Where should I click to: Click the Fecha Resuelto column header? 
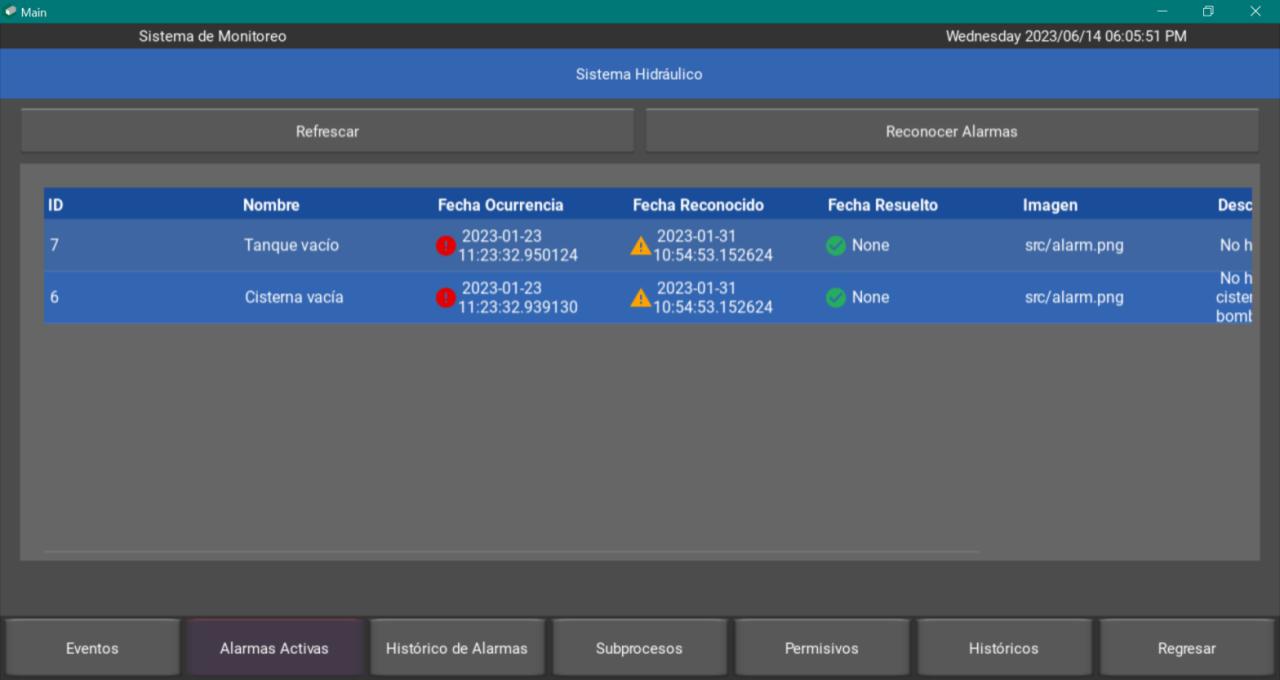pos(883,205)
